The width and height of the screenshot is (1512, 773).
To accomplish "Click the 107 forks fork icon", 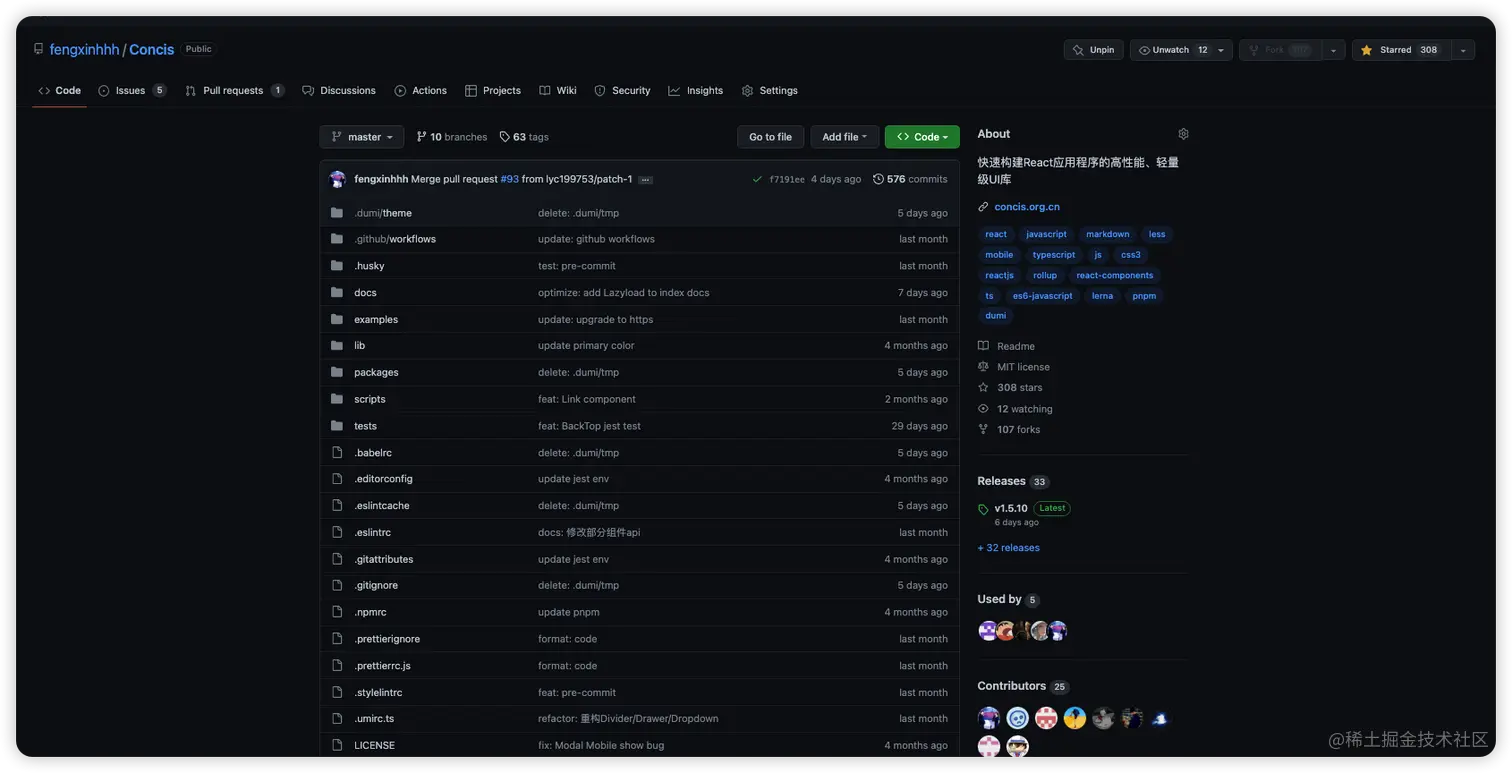I will click(x=983, y=429).
